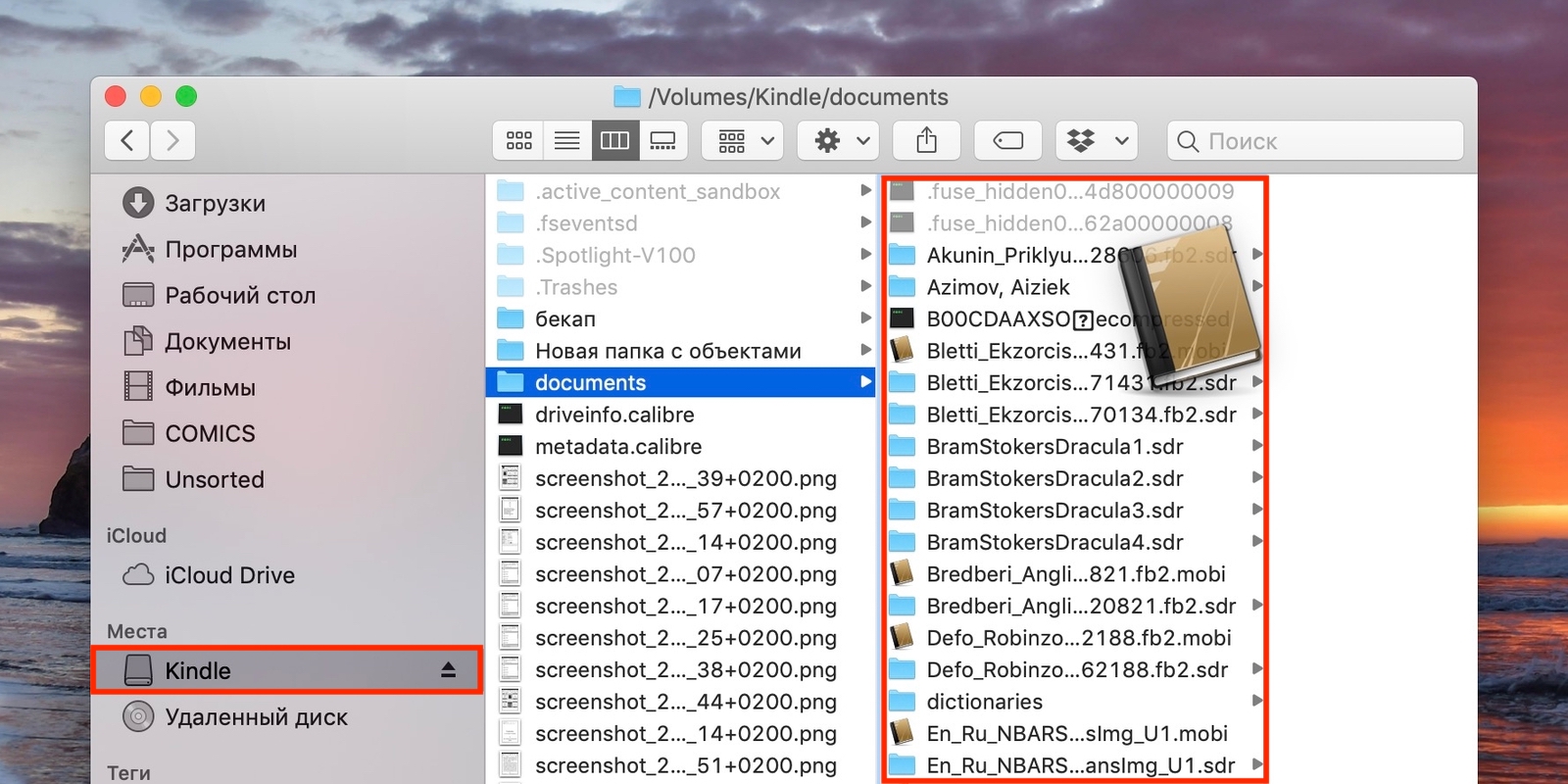Activate column view toggle
This screenshot has width=1568, height=784.
tap(615, 141)
